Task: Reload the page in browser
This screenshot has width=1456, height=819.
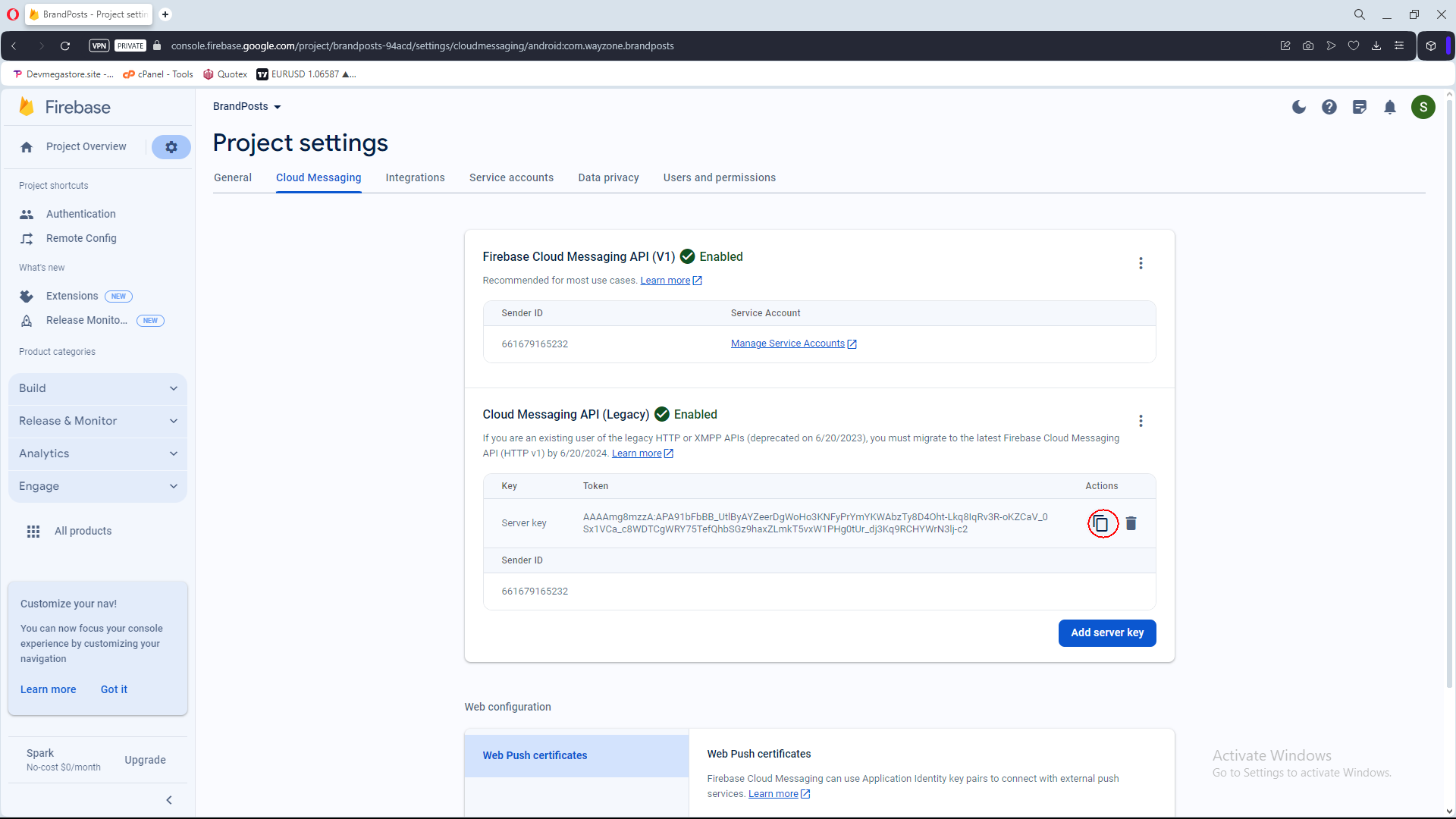Action: (x=65, y=45)
